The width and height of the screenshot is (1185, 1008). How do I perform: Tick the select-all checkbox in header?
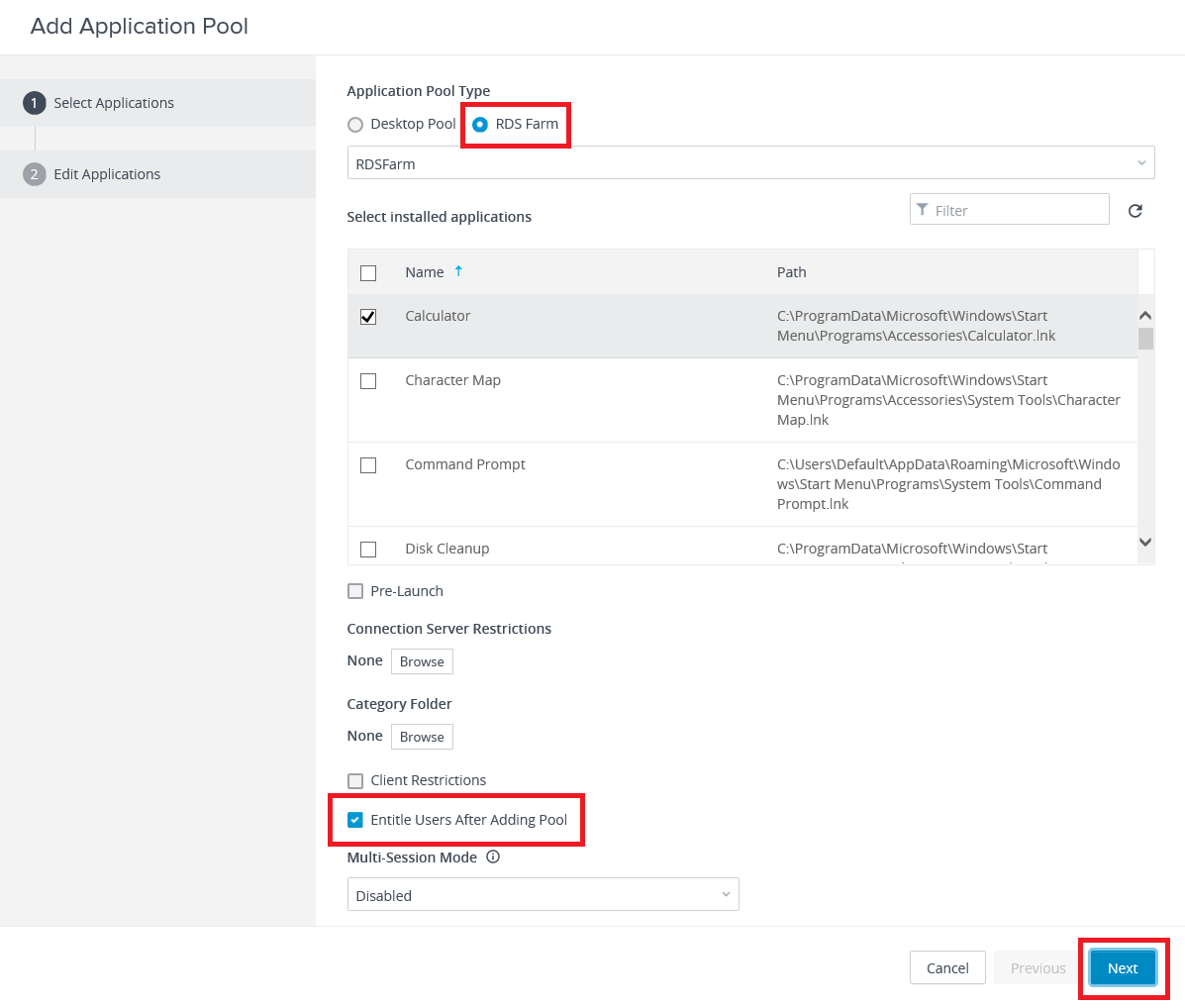tap(368, 273)
